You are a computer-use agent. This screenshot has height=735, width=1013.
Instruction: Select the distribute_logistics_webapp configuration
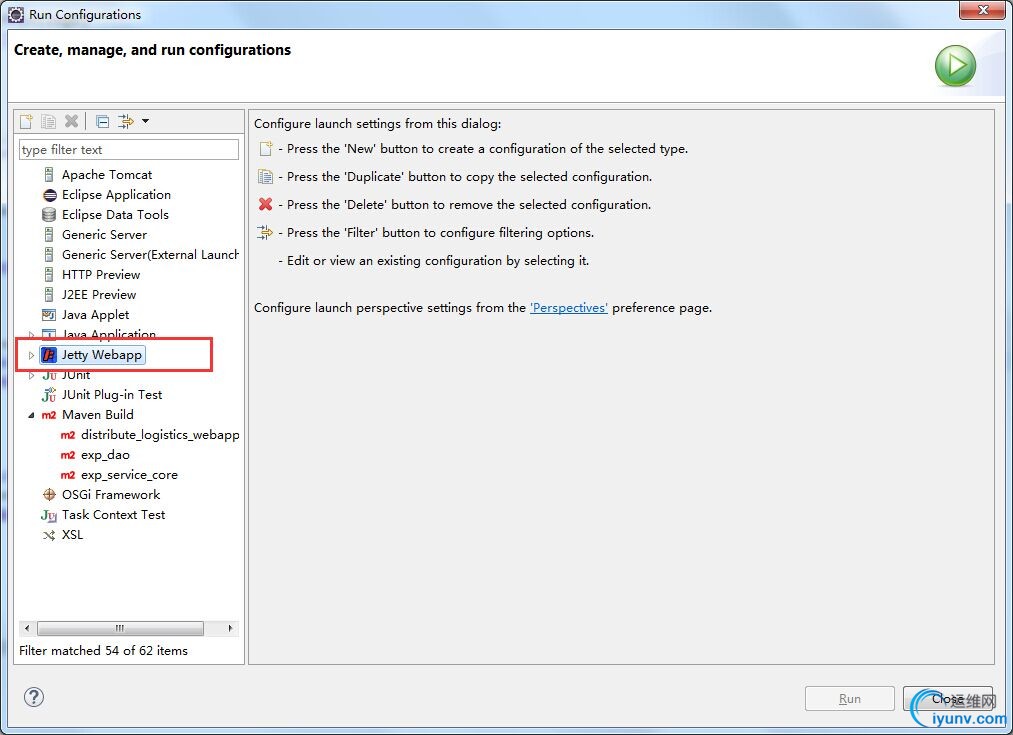160,435
